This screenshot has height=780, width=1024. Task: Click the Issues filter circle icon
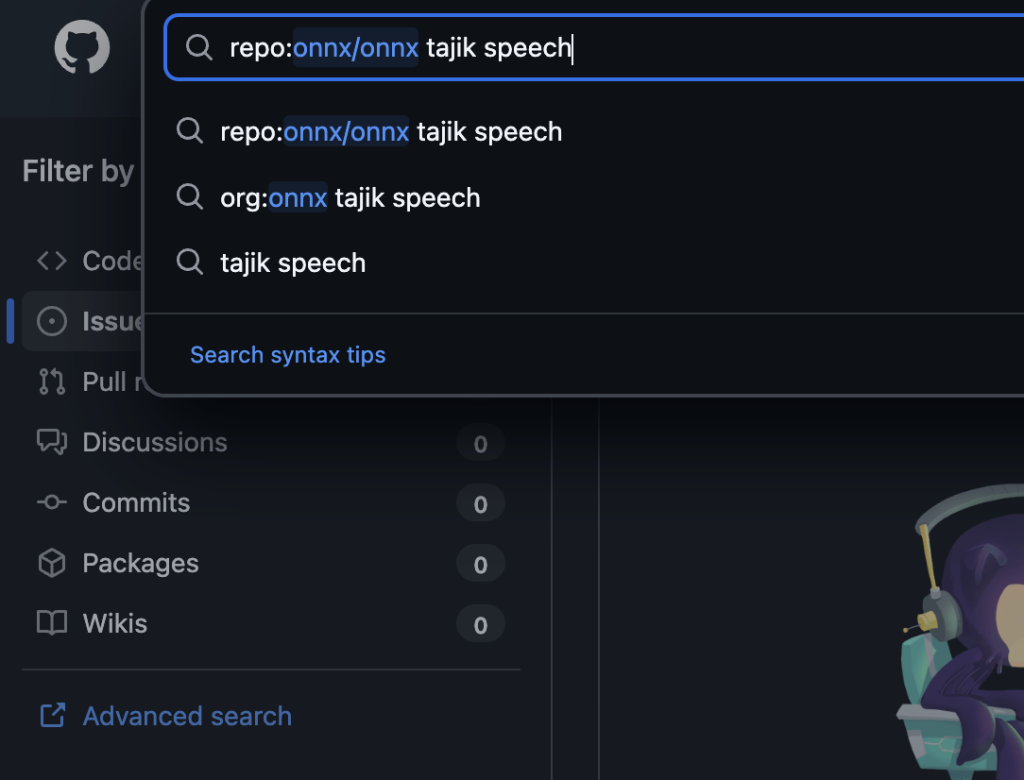coord(52,321)
